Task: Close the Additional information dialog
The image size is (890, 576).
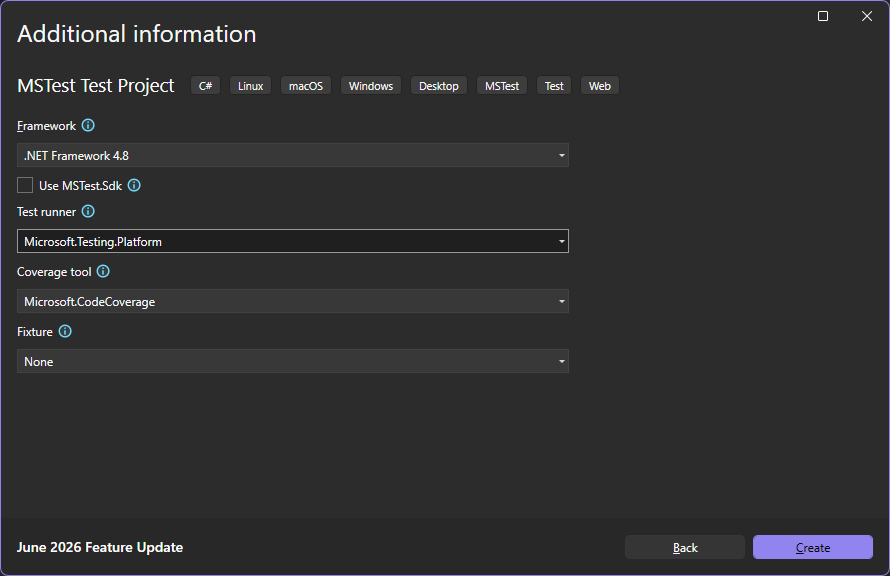Action: coord(867,16)
